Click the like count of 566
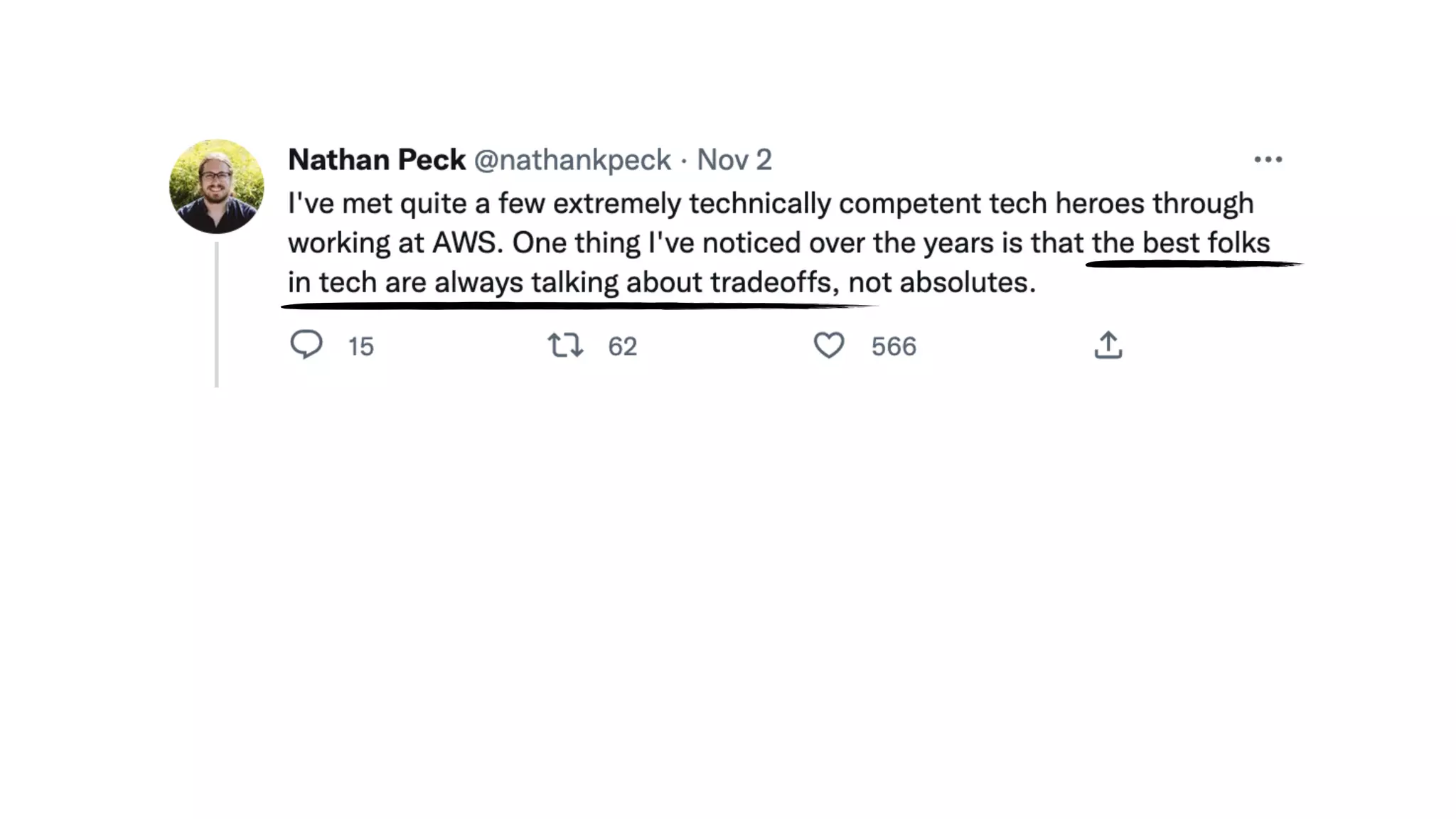1456x819 pixels. [x=894, y=346]
